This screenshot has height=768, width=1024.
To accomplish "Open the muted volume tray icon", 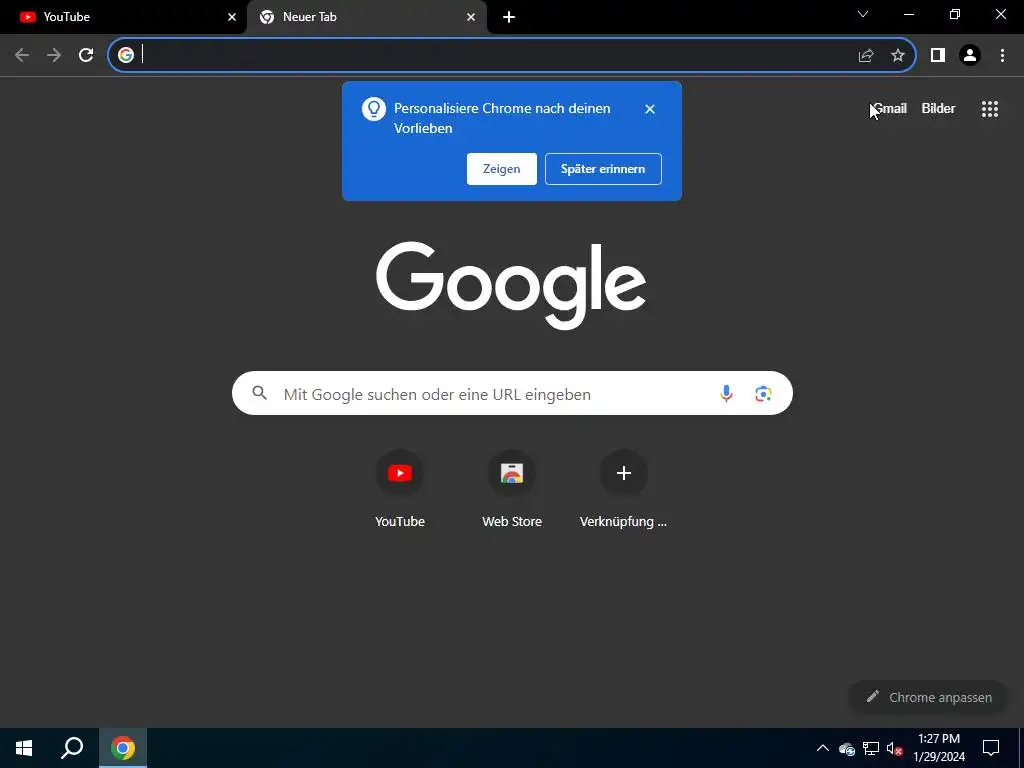I will pos(895,748).
